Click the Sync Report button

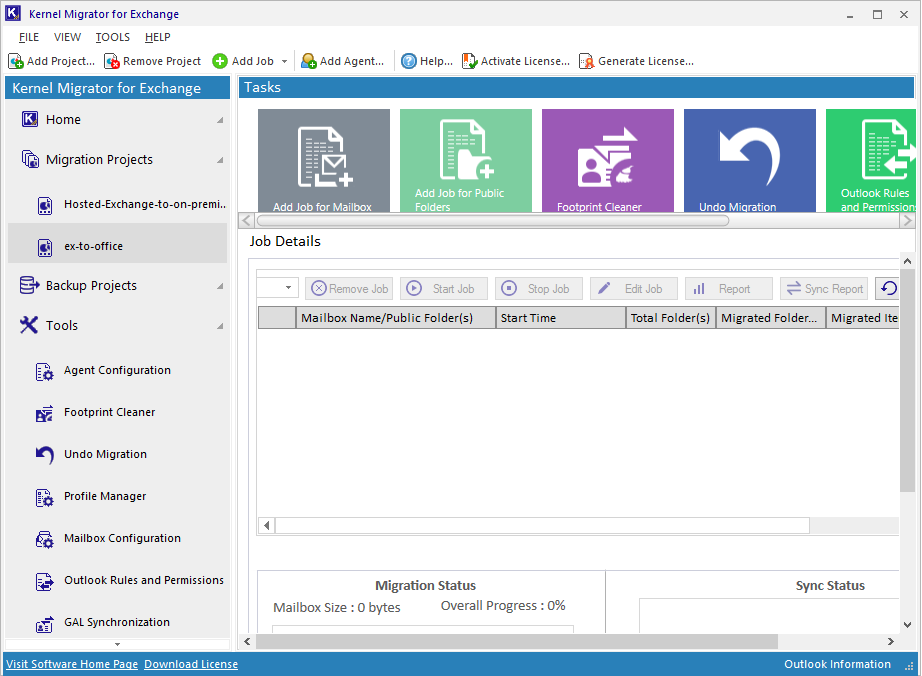[x=824, y=289]
